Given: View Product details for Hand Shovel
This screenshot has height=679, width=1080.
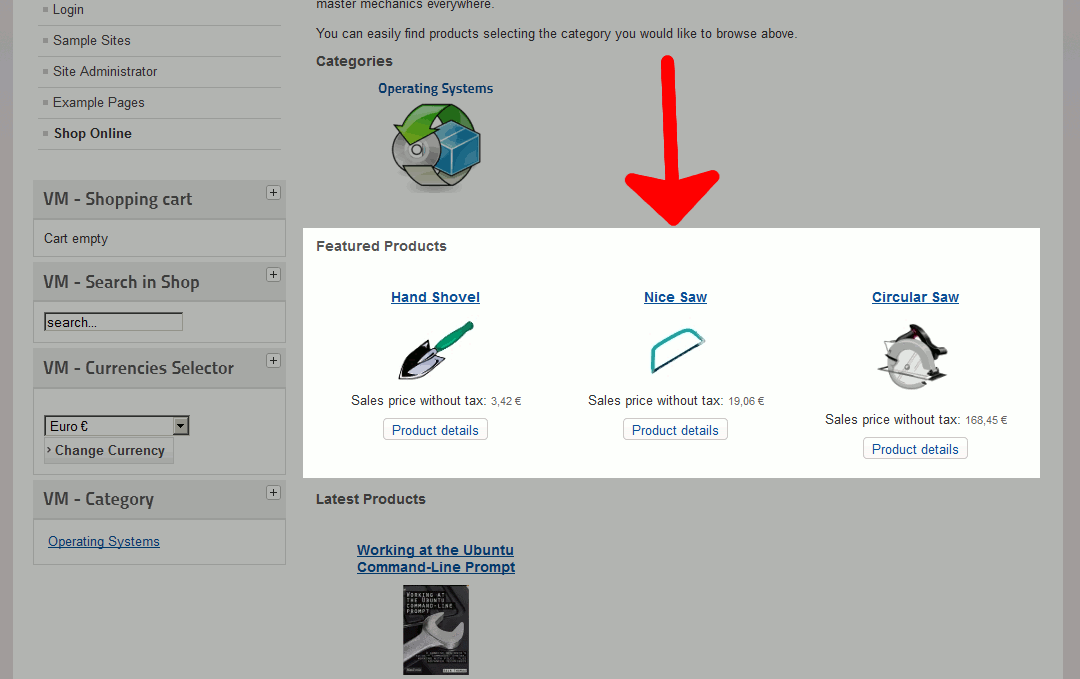Looking at the screenshot, I should (435, 430).
